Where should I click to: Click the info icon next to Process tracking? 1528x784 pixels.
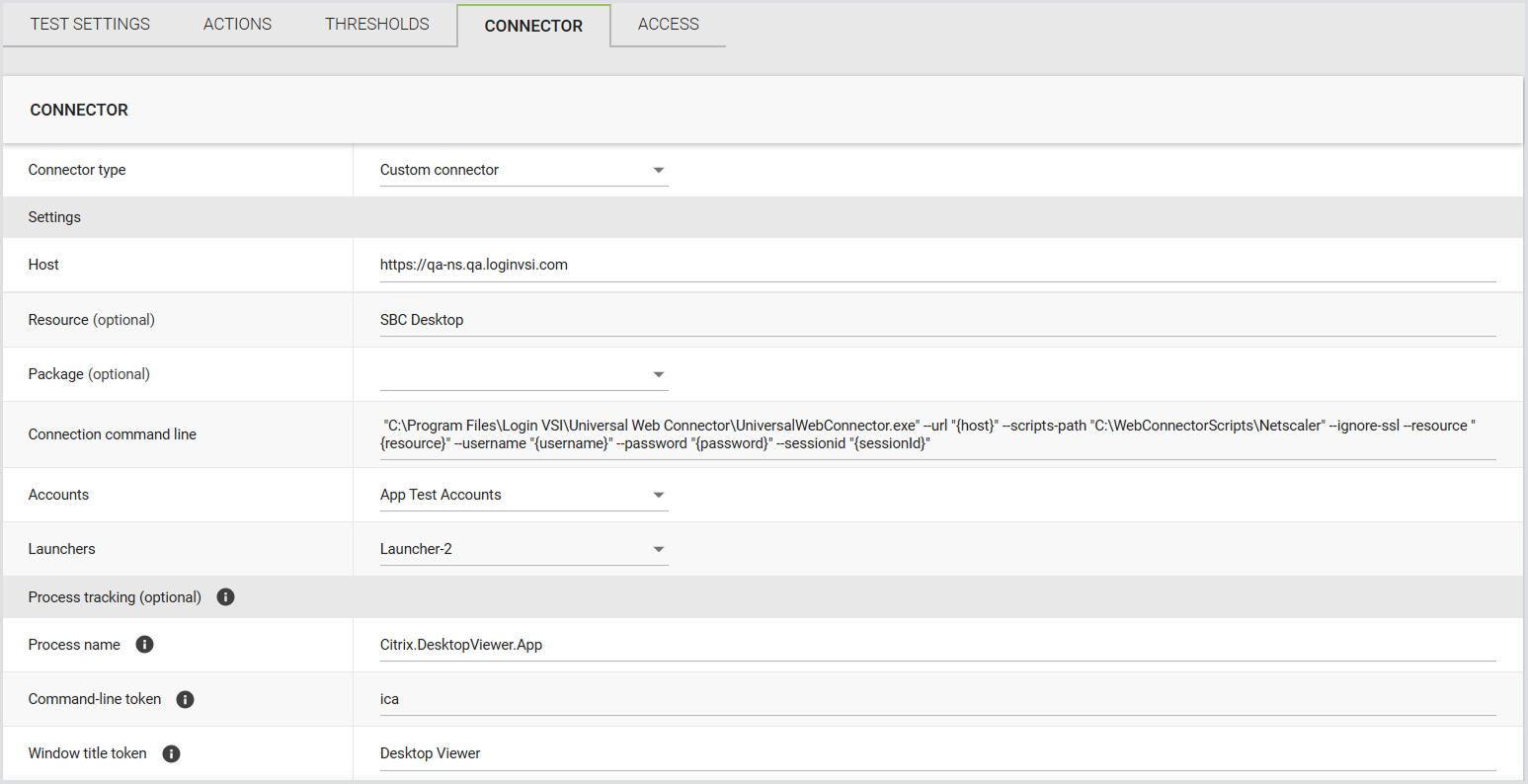click(225, 597)
